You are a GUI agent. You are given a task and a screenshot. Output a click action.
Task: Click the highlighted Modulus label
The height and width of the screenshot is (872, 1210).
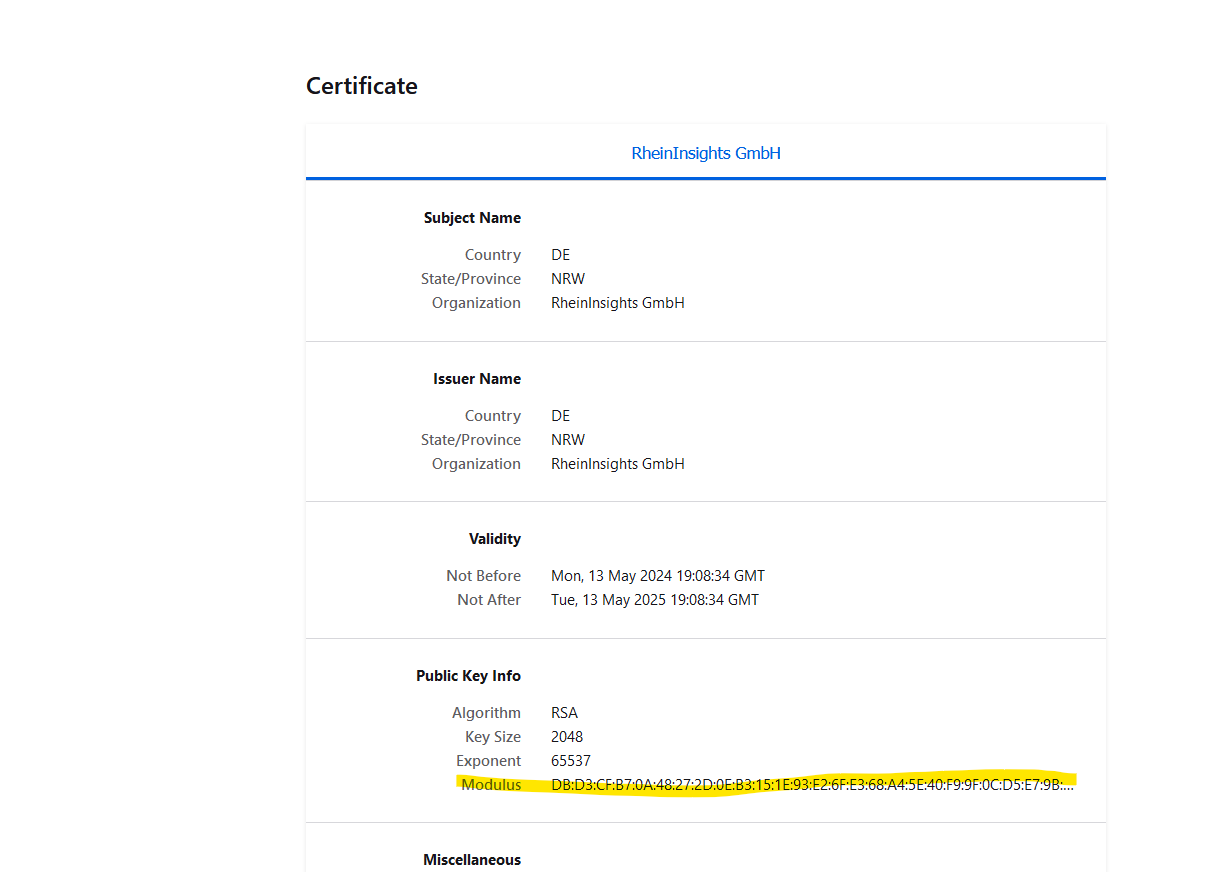pos(491,785)
